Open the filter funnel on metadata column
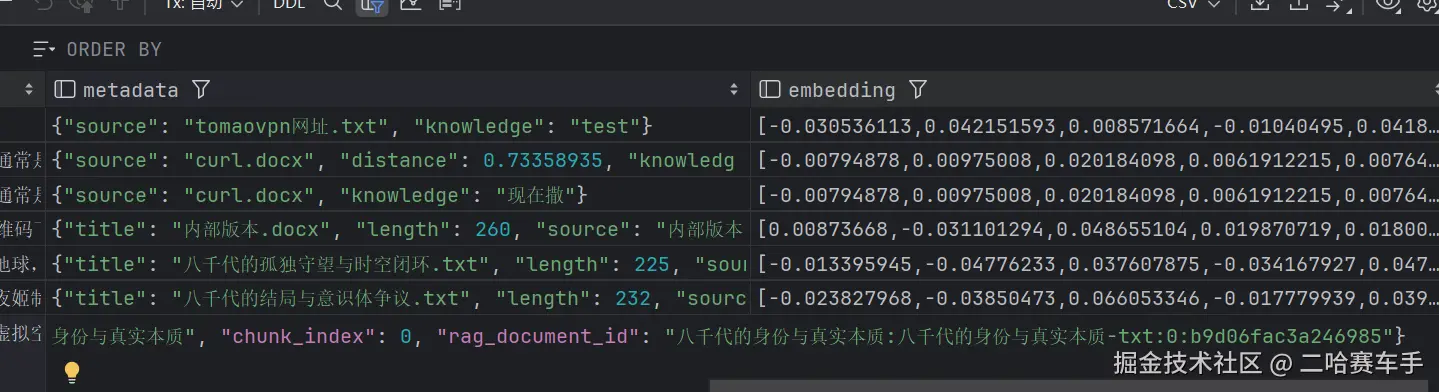1439x392 pixels. pyautogui.click(x=200, y=90)
